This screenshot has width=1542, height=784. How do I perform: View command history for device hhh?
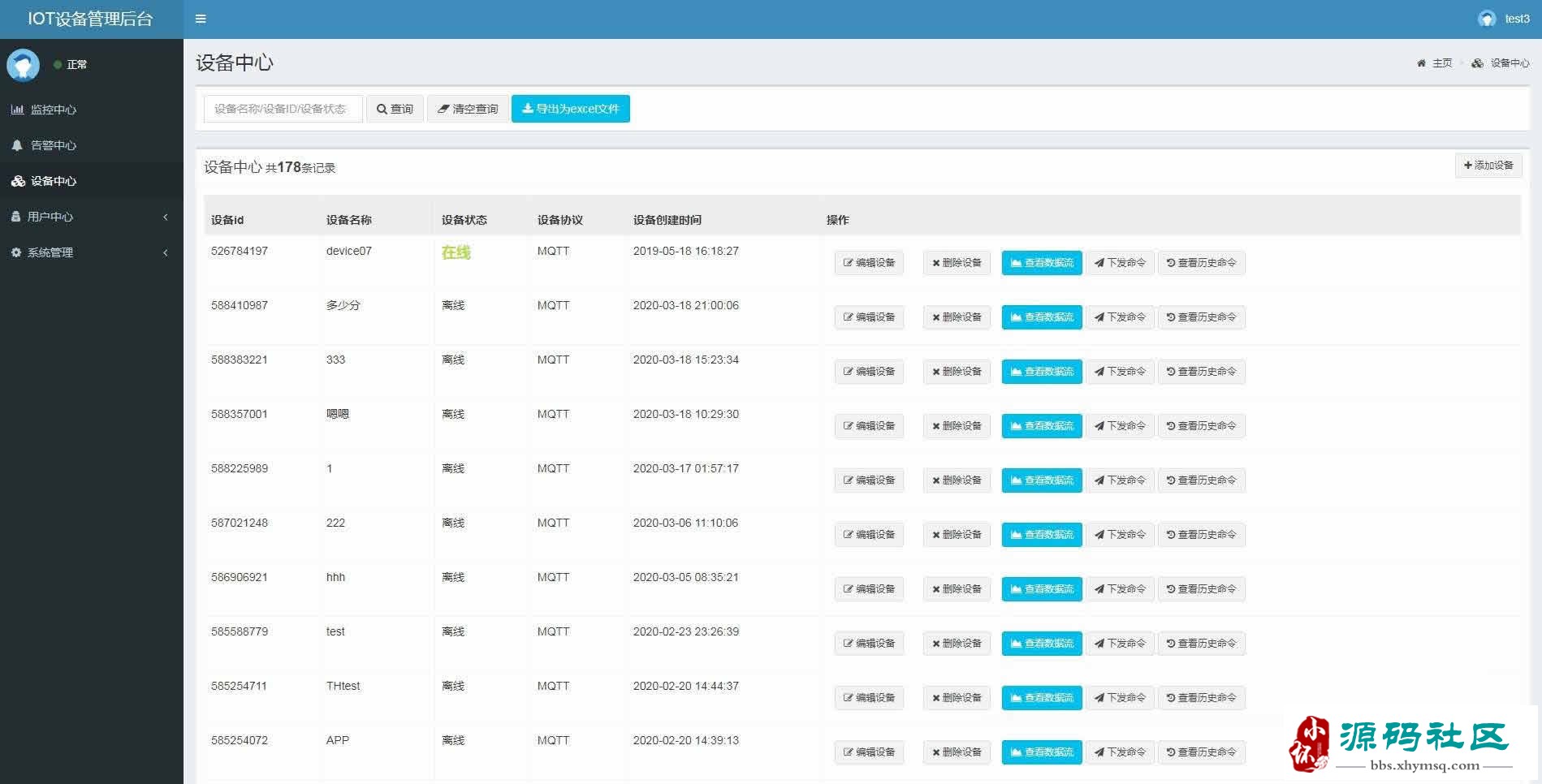pos(1201,589)
